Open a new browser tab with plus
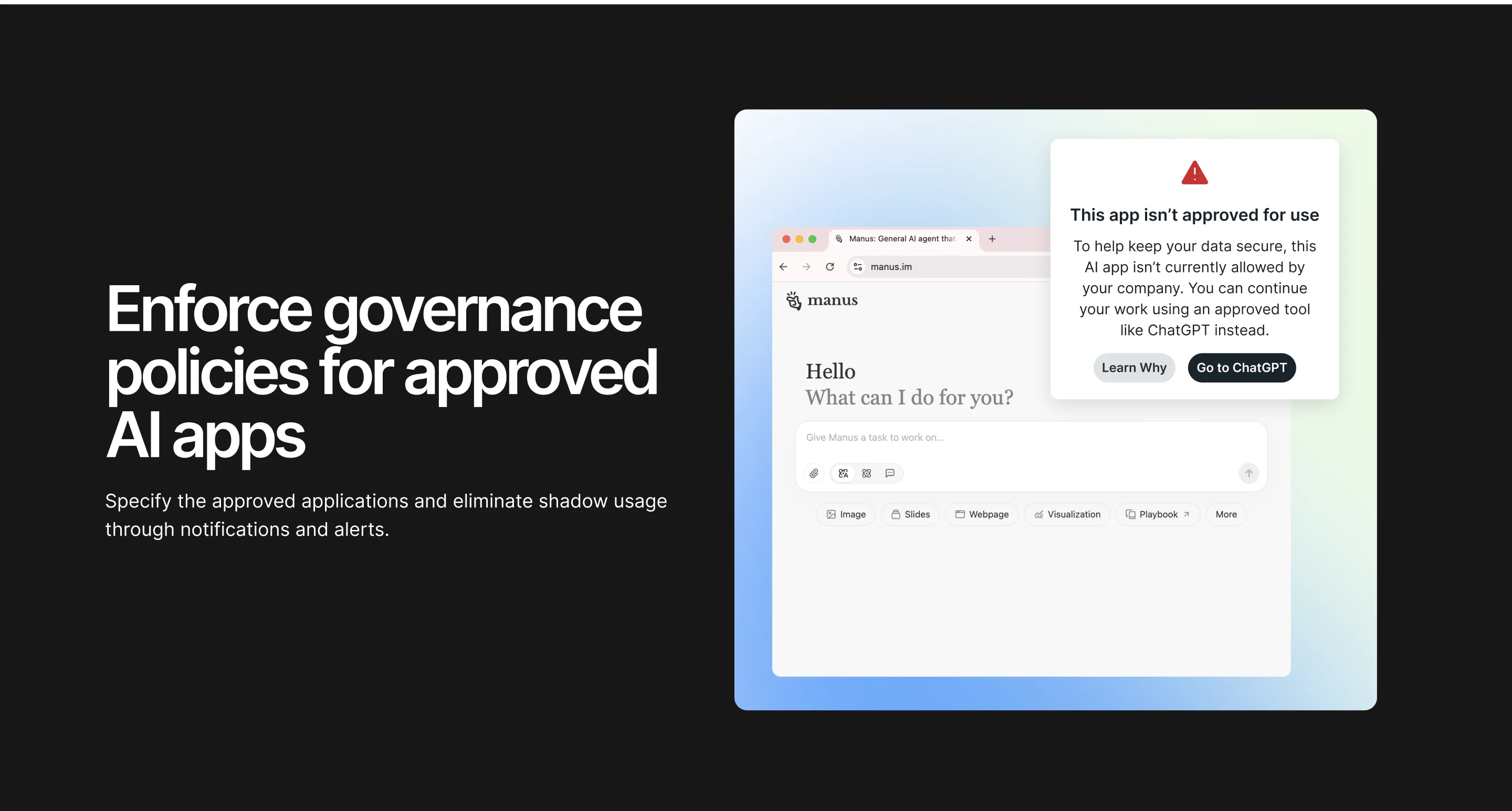Screen dimensions: 1512x811 pos(992,238)
